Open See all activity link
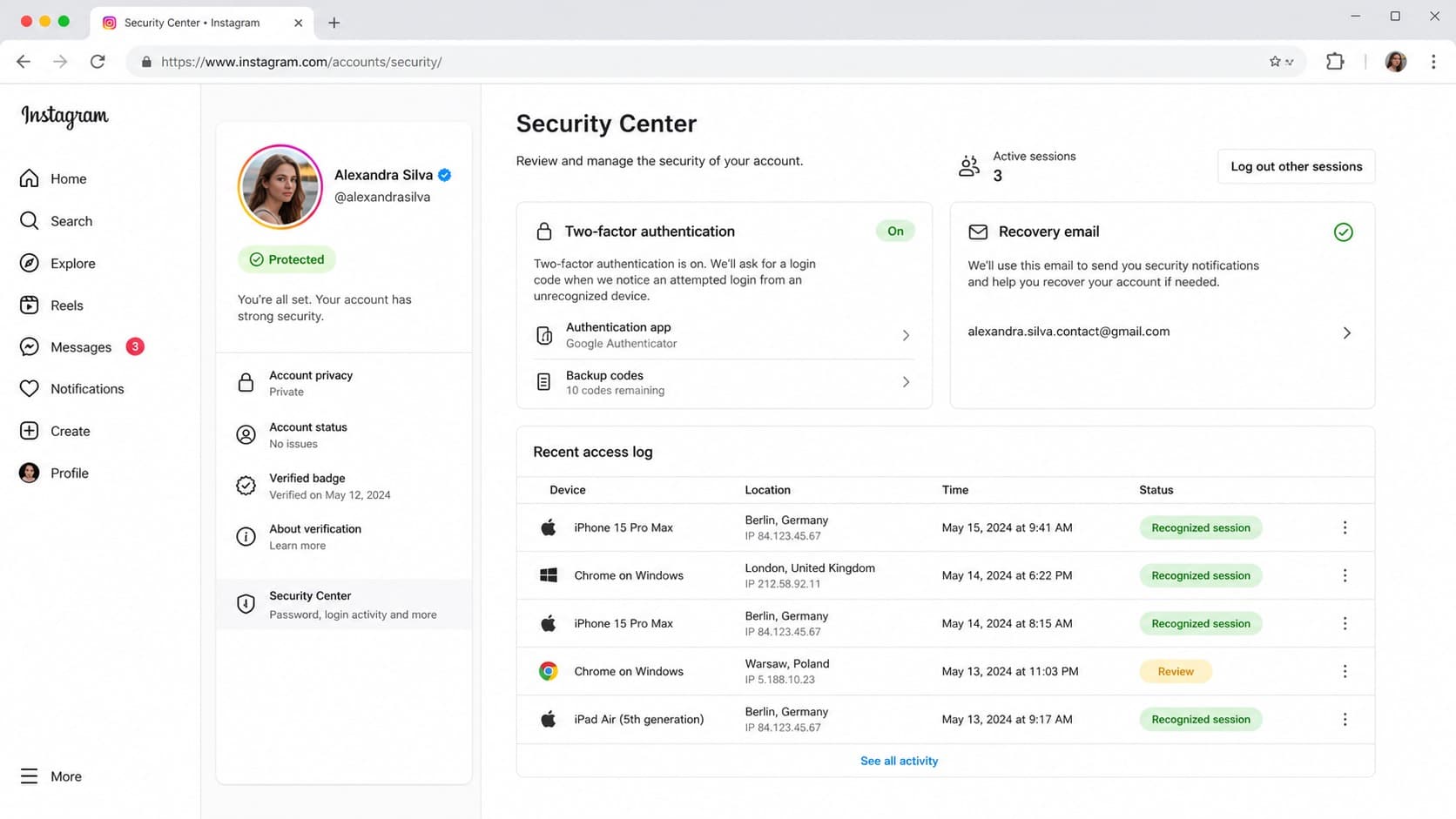The width and height of the screenshot is (1456, 819). [x=899, y=761]
